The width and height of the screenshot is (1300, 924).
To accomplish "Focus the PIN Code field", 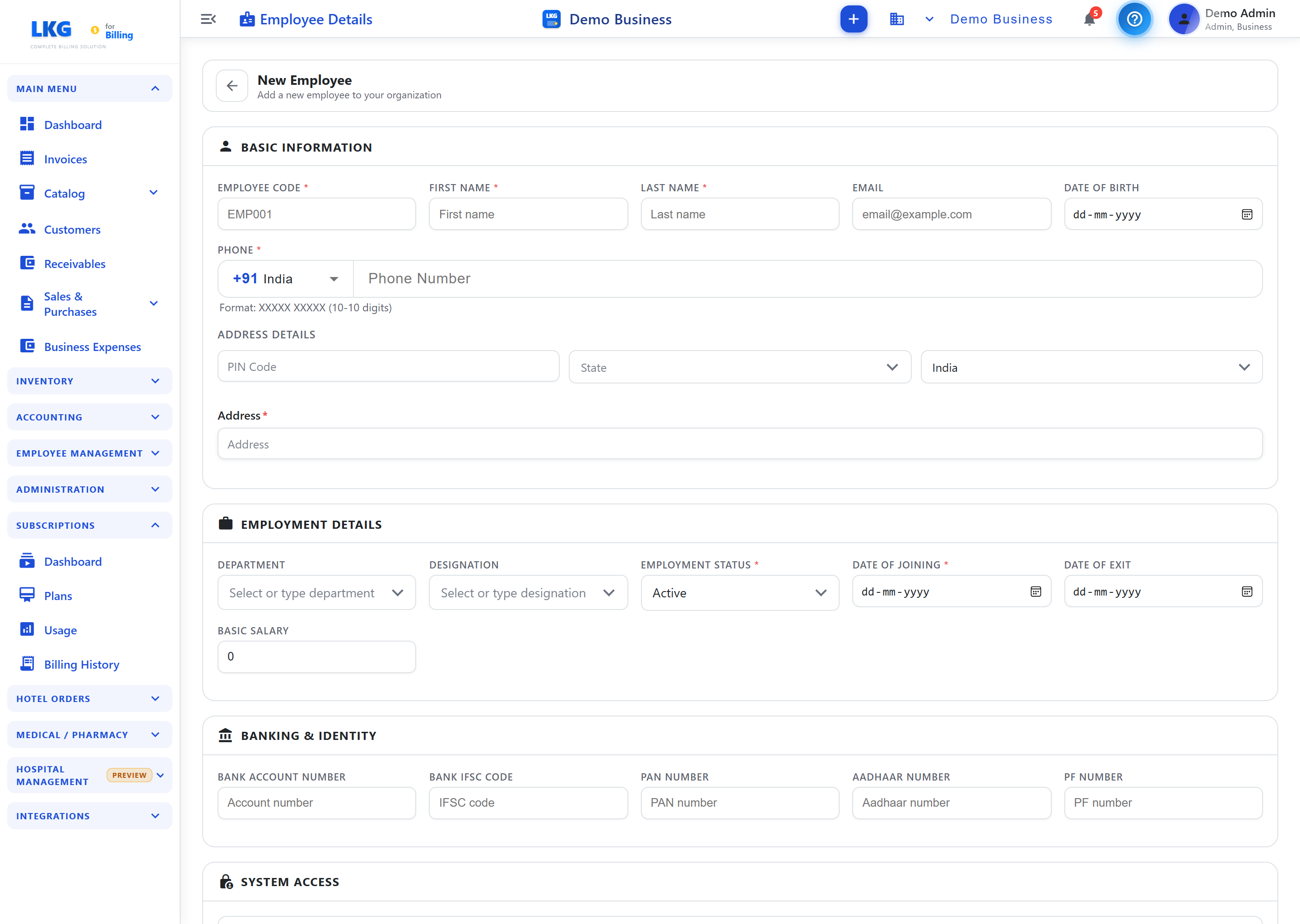I will [x=388, y=366].
